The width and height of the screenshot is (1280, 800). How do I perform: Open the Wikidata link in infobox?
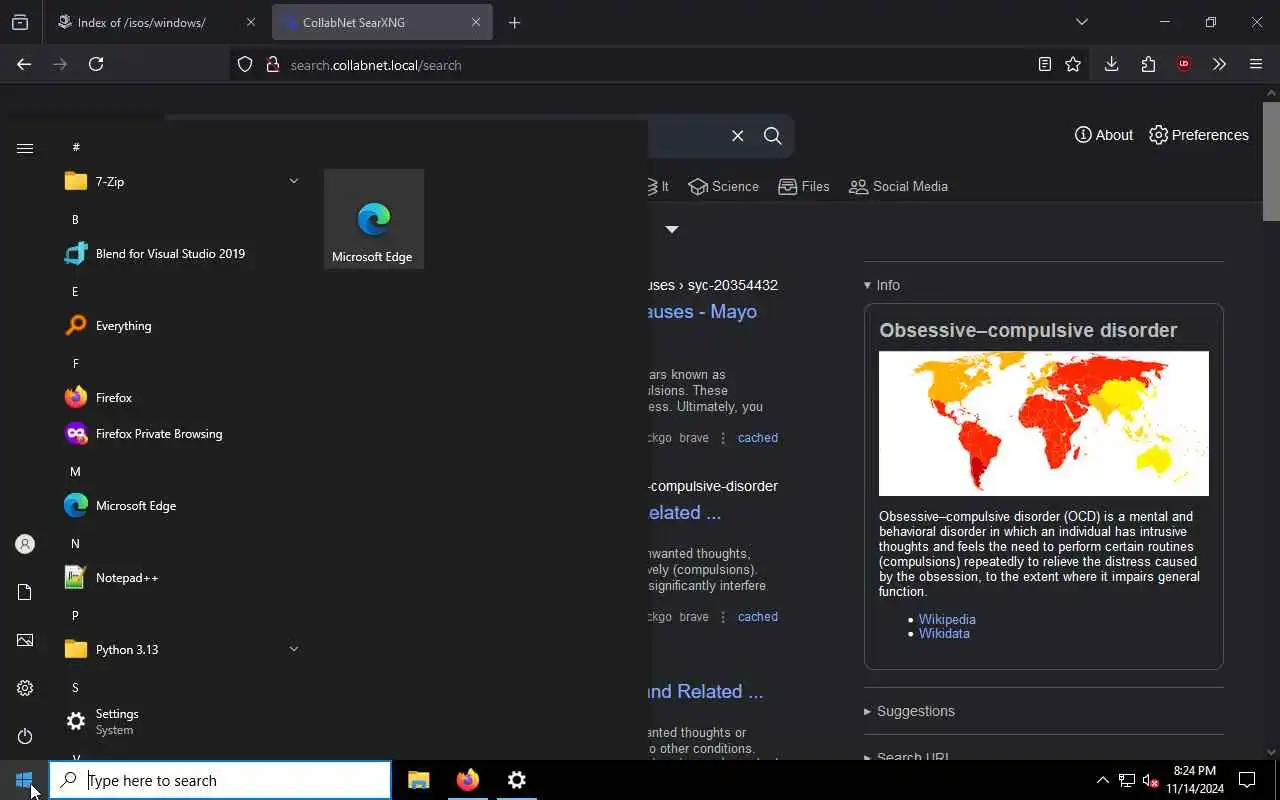pos(944,633)
